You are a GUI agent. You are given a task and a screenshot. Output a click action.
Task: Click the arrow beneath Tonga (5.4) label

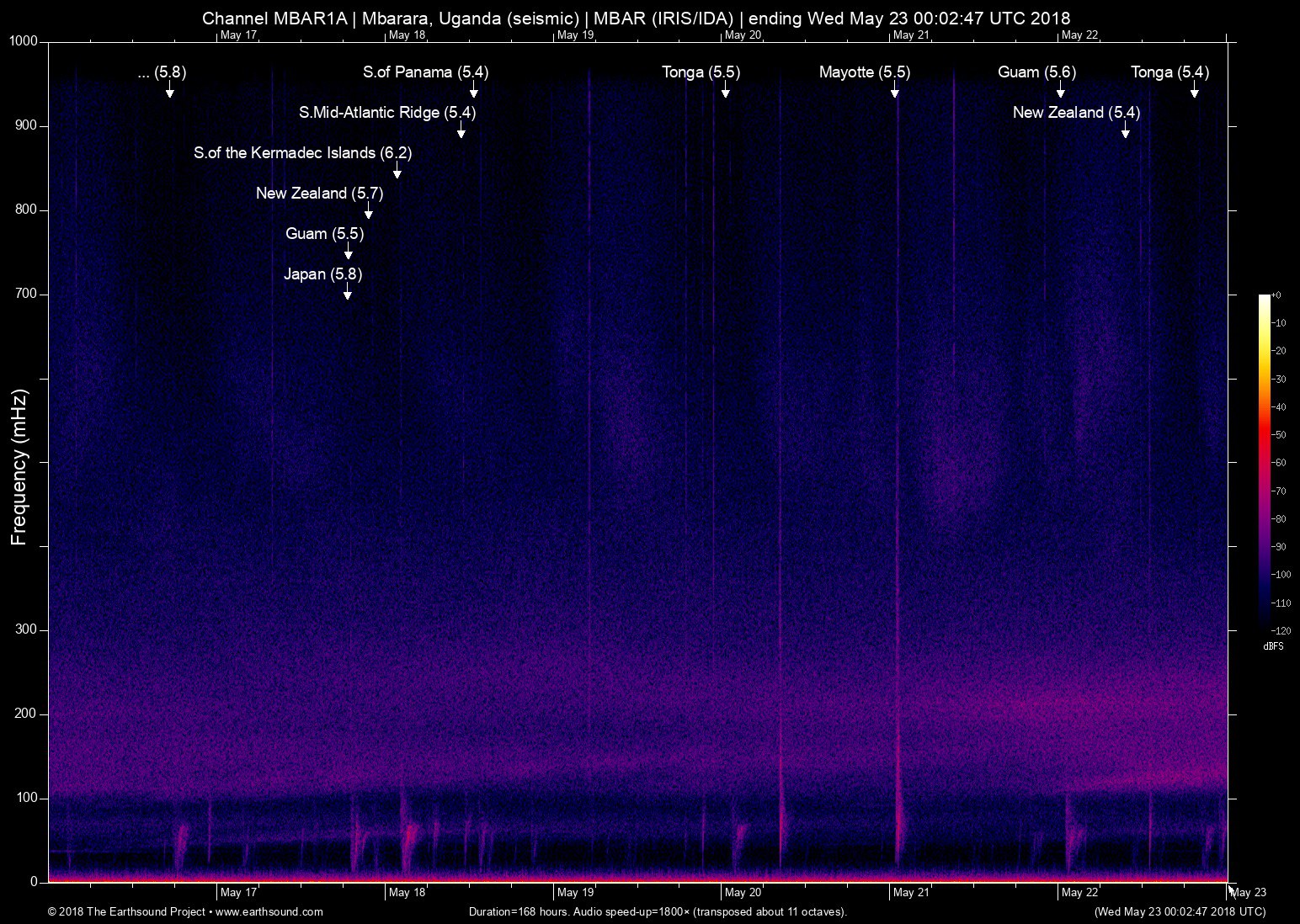1194,90
